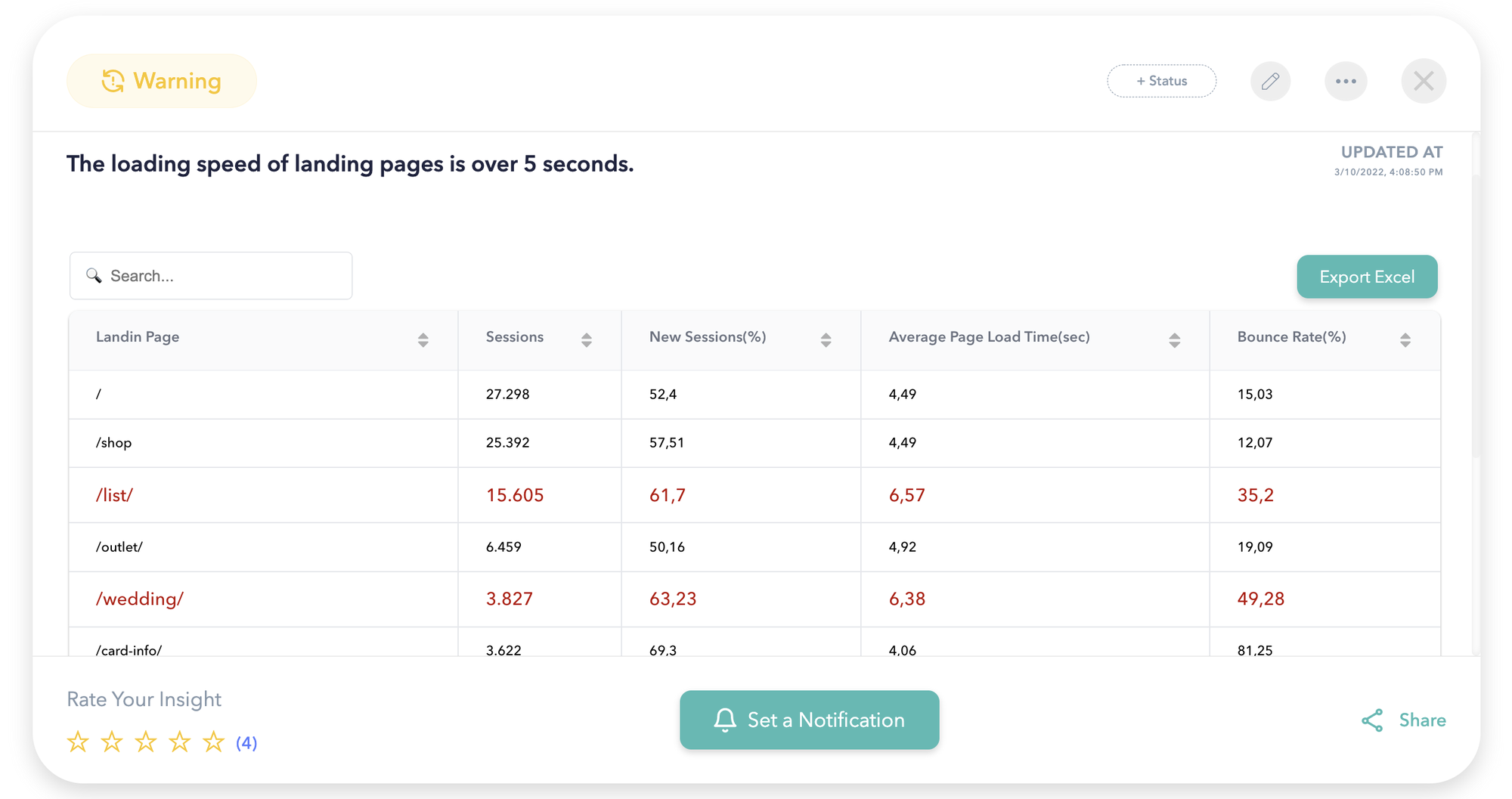Click the second rating star
1512x799 pixels.
point(112,742)
